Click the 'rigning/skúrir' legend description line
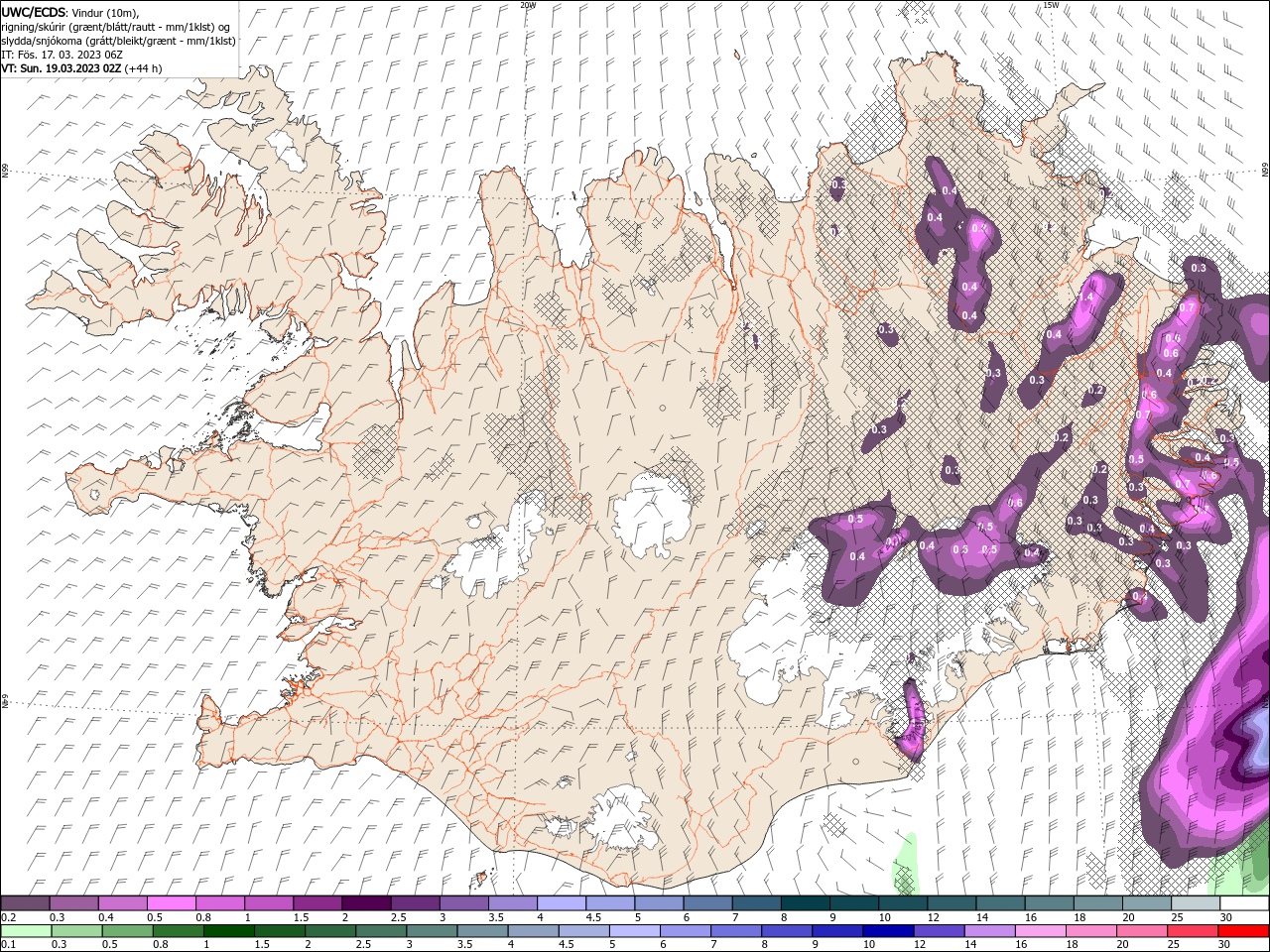The image size is (1270, 952). [x=117, y=26]
